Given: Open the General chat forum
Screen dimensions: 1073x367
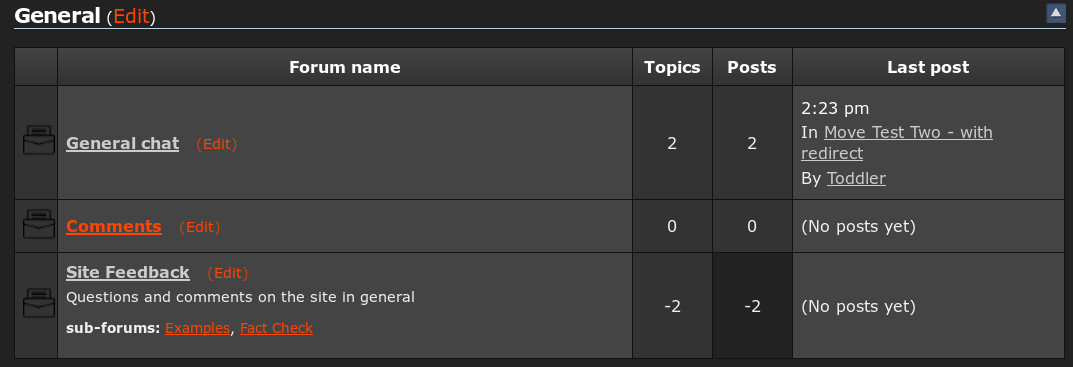Looking at the screenshot, I should click(x=122, y=144).
